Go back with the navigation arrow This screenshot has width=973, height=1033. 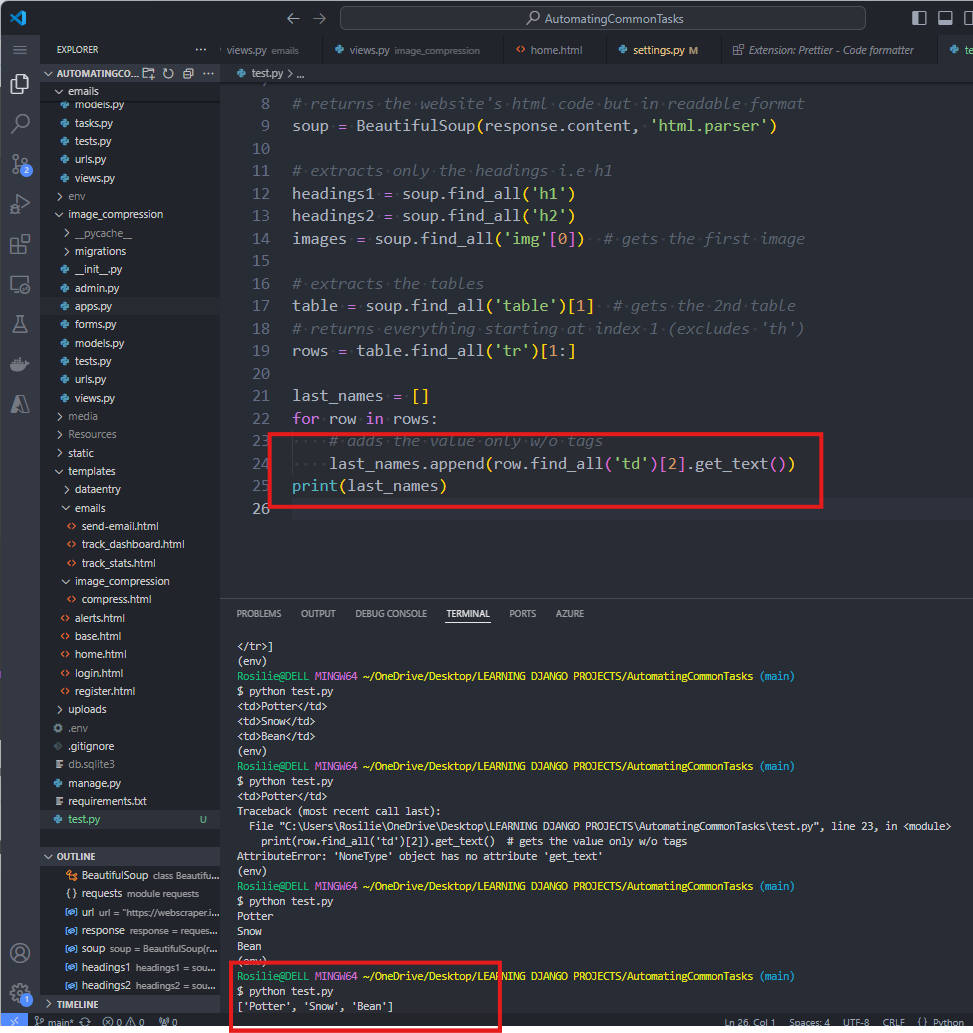293,18
